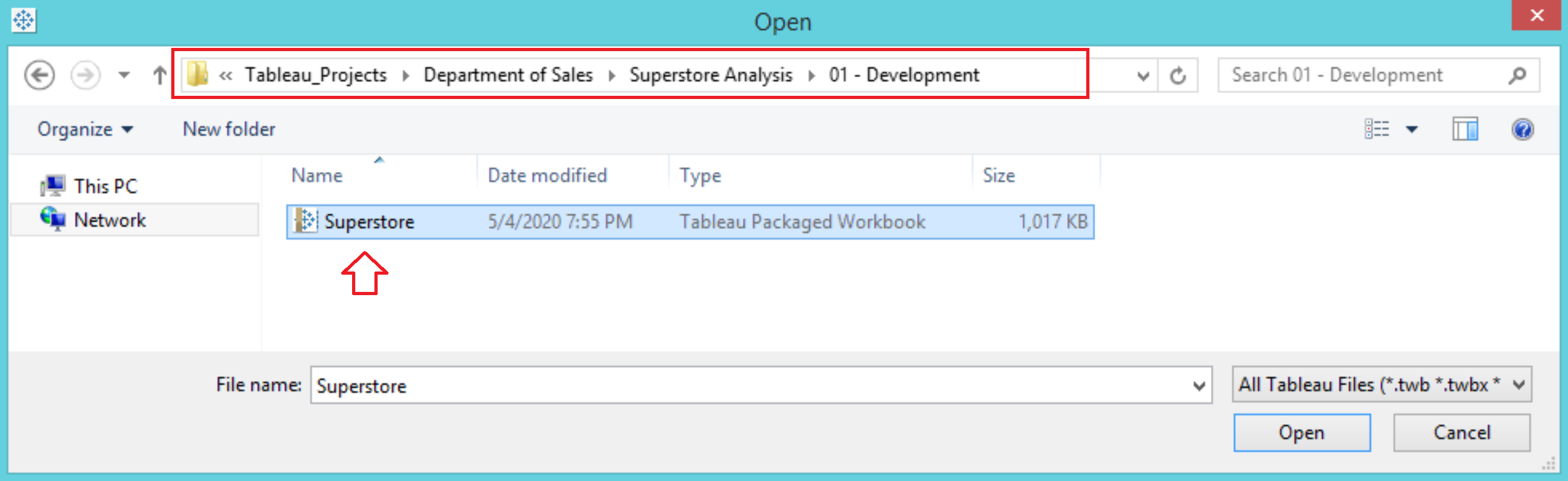Screen dimensions: 1568x481
Task: Close the Open dialog window
Action: point(1537,15)
